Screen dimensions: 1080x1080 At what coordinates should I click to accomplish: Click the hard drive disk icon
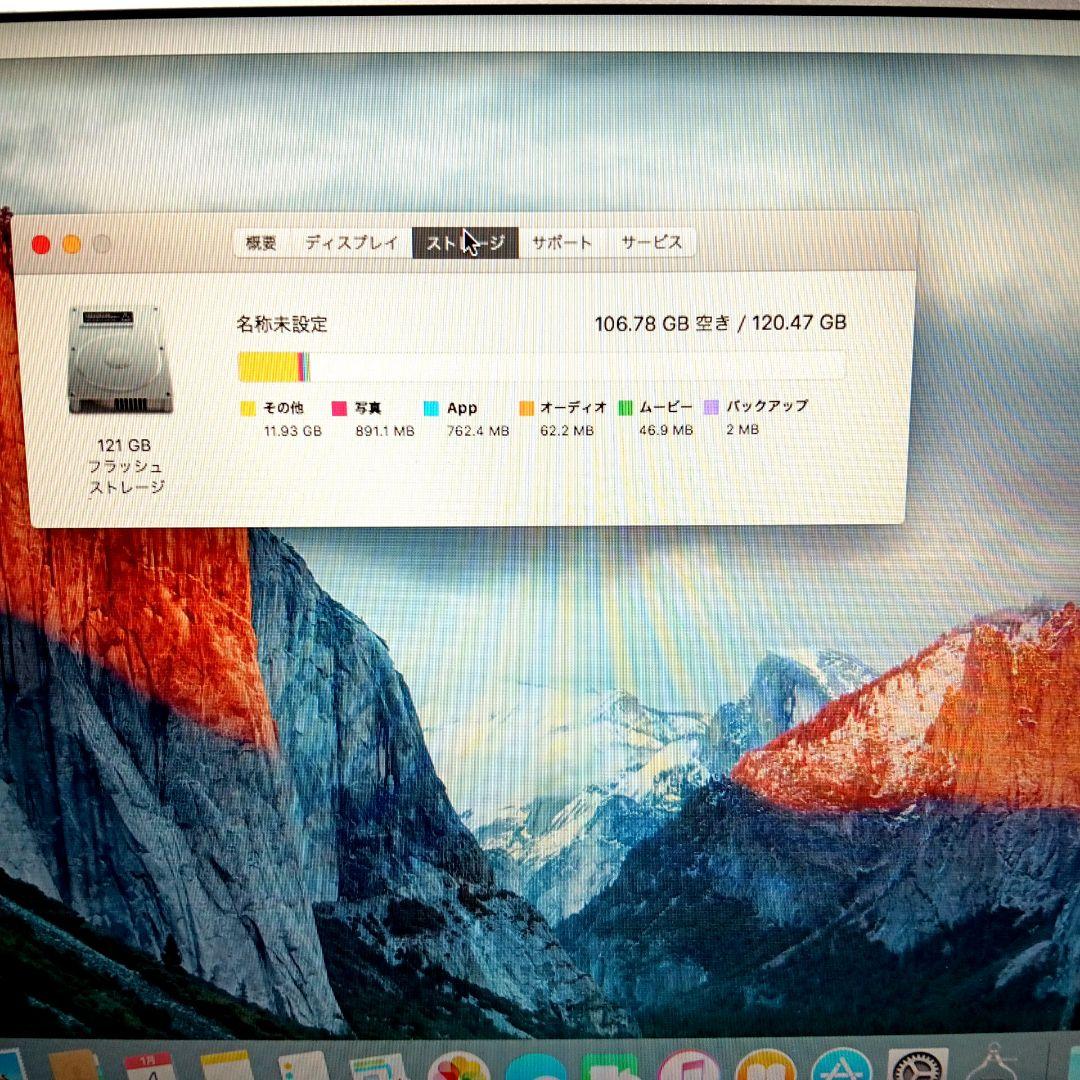coord(120,360)
